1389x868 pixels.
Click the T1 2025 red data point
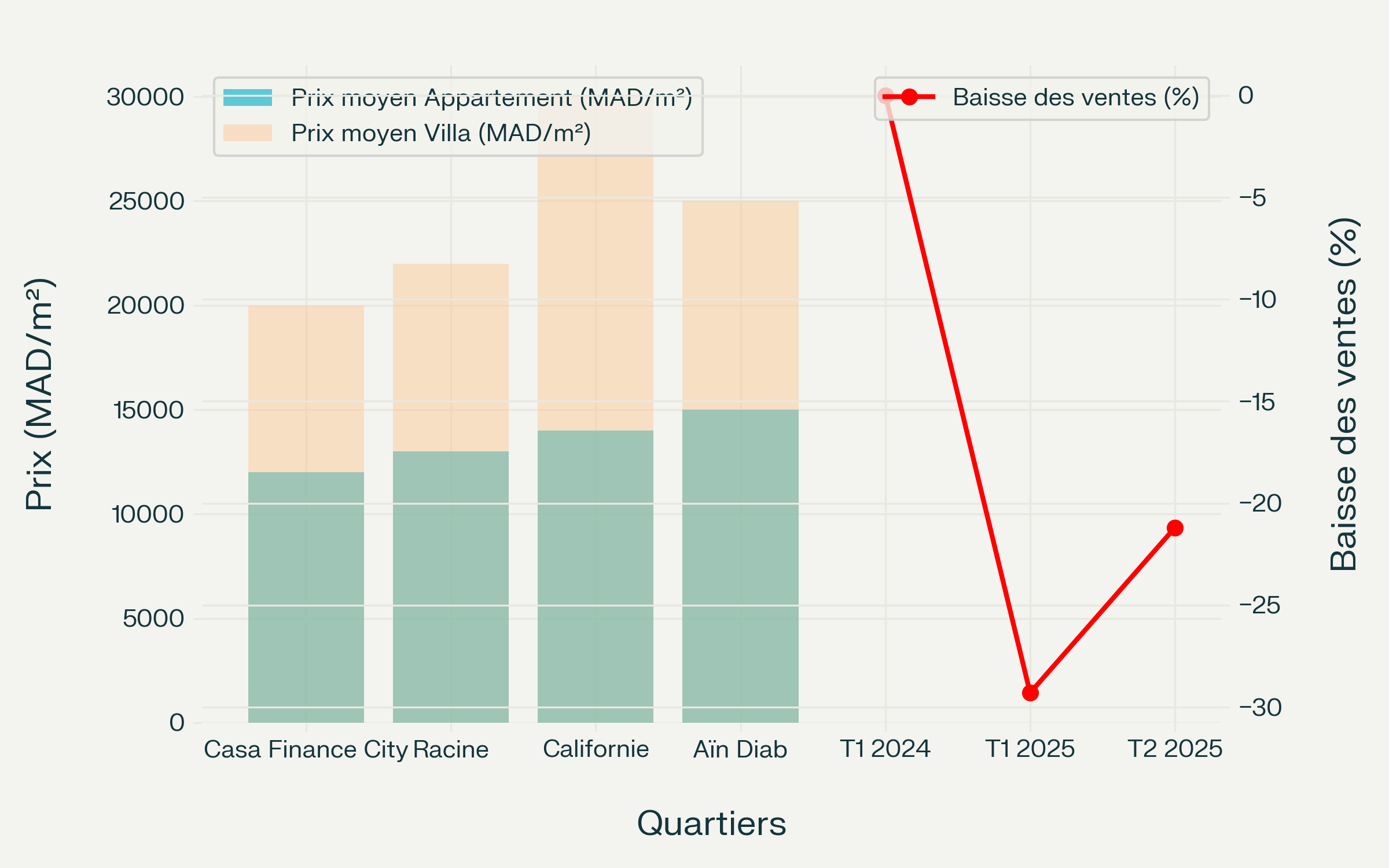coord(1030,693)
